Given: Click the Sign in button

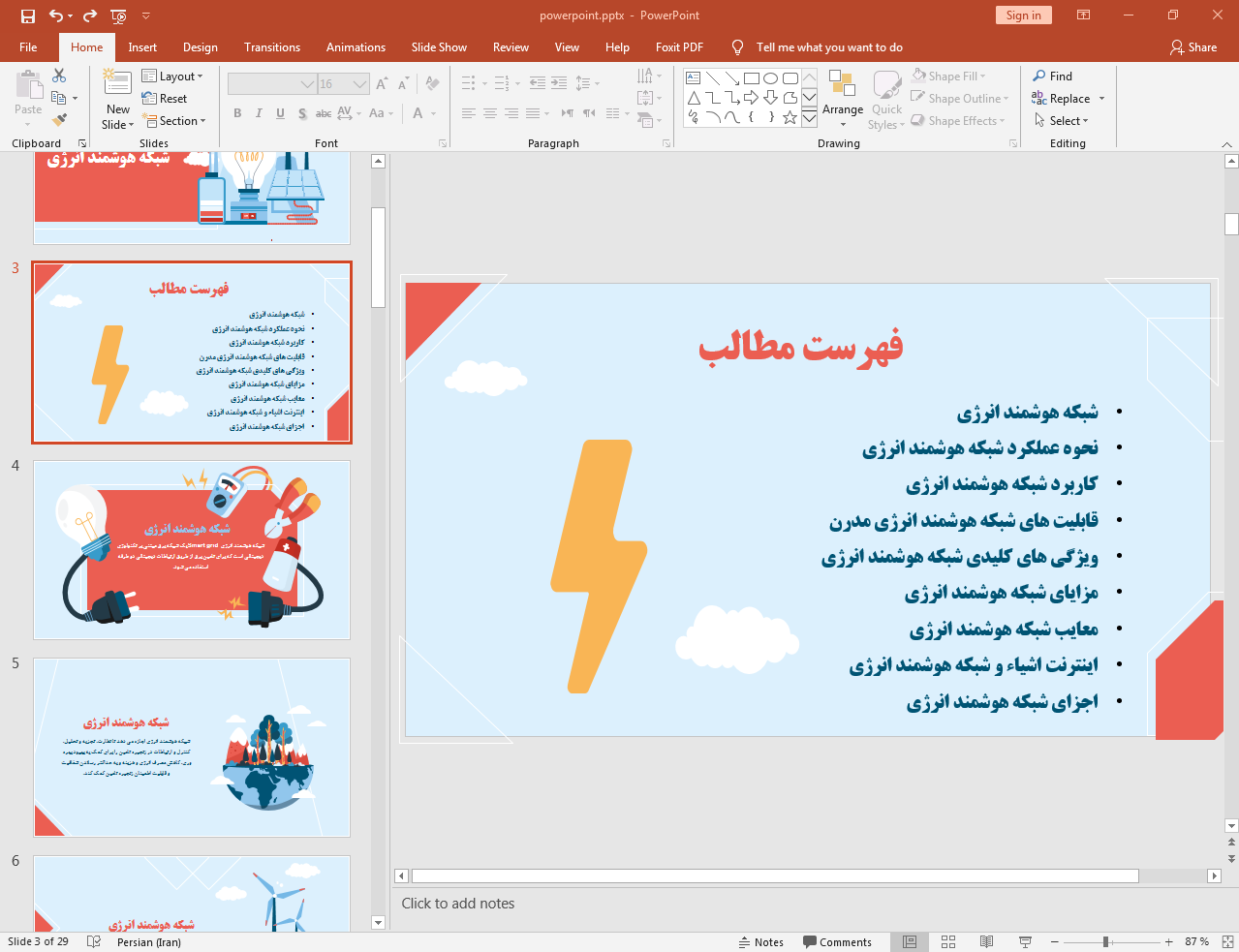Looking at the screenshot, I should pos(1023,15).
